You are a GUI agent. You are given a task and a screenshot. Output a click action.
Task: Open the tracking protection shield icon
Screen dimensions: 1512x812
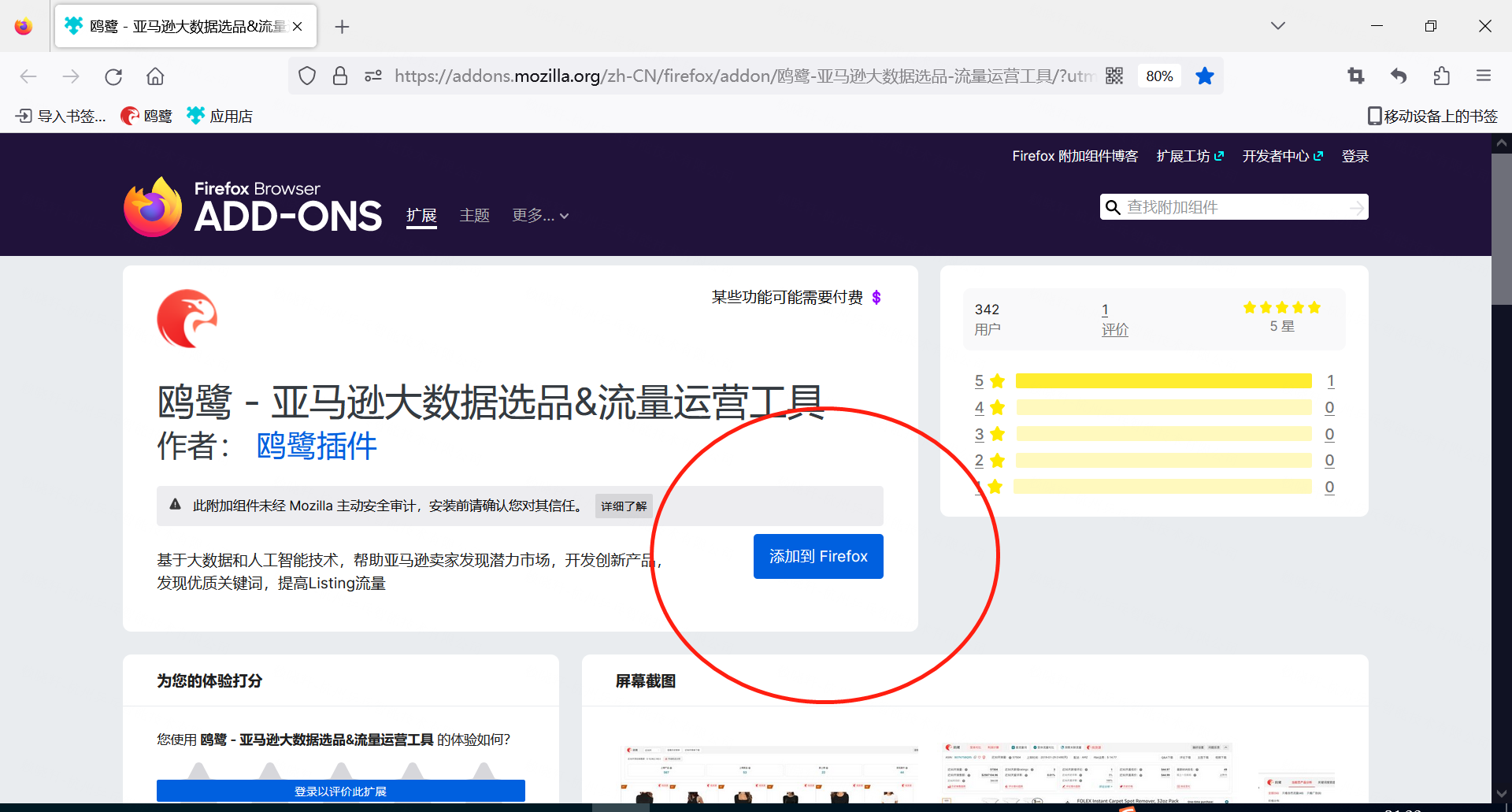point(307,76)
